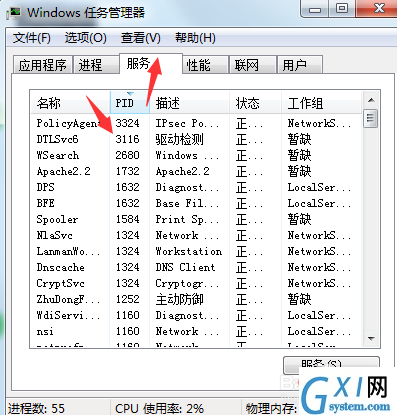397x415 pixels.
Task: Sort by the 描述 column header
Action: [189, 103]
